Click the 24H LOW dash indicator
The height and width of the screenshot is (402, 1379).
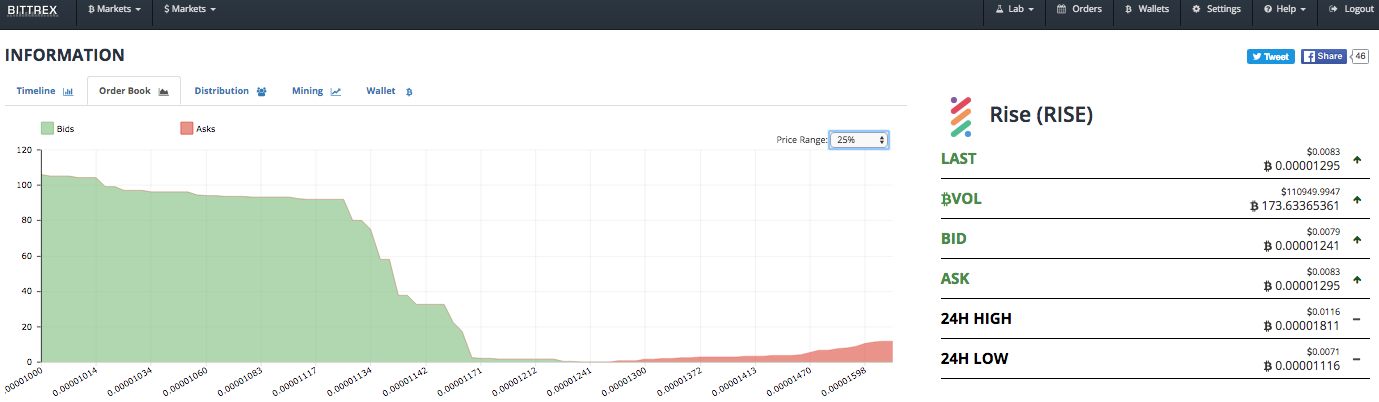pos(1357,359)
